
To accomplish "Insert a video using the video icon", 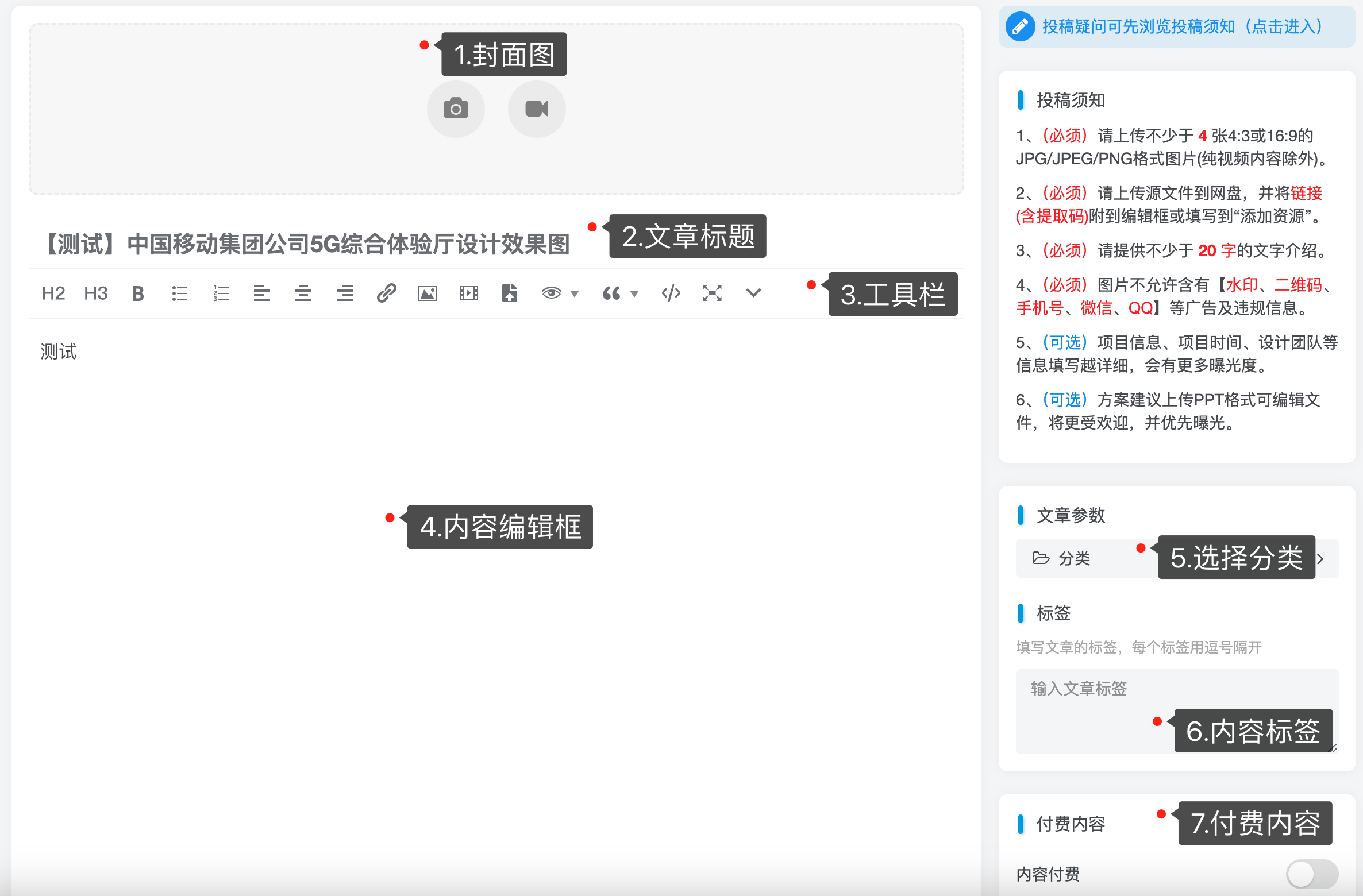I will coord(469,293).
